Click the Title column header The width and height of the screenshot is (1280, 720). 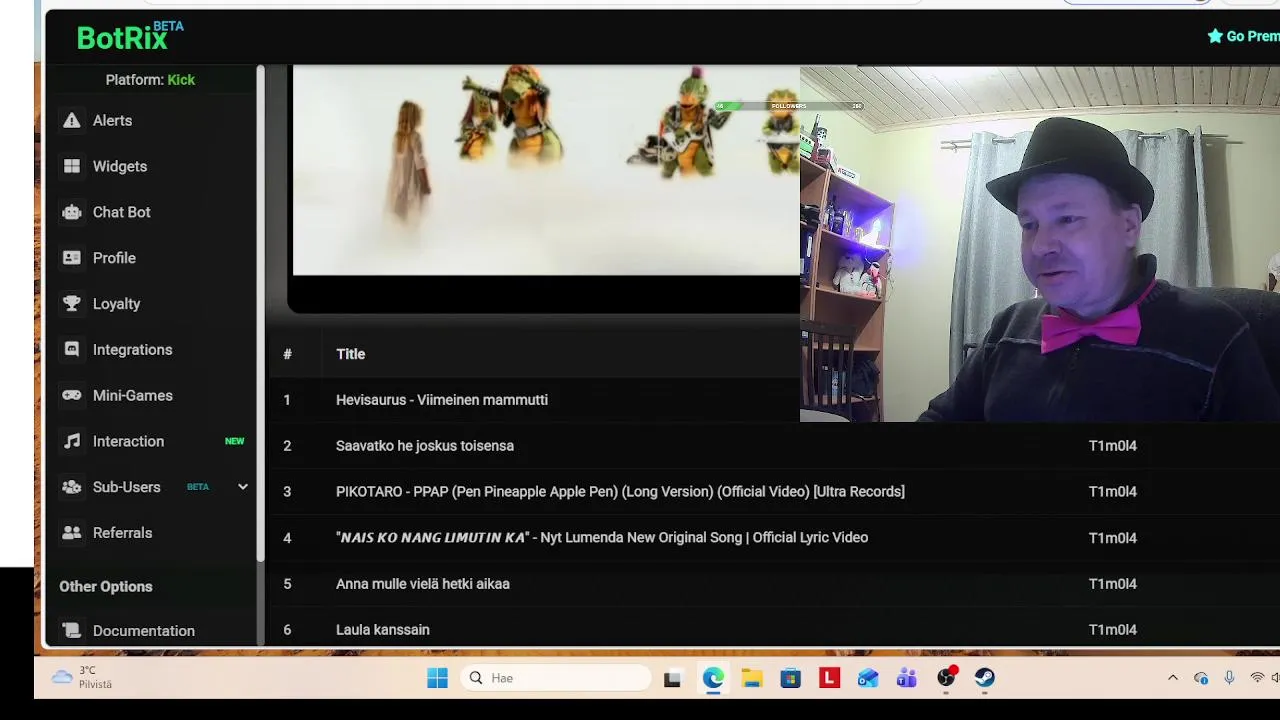[x=351, y=354]
